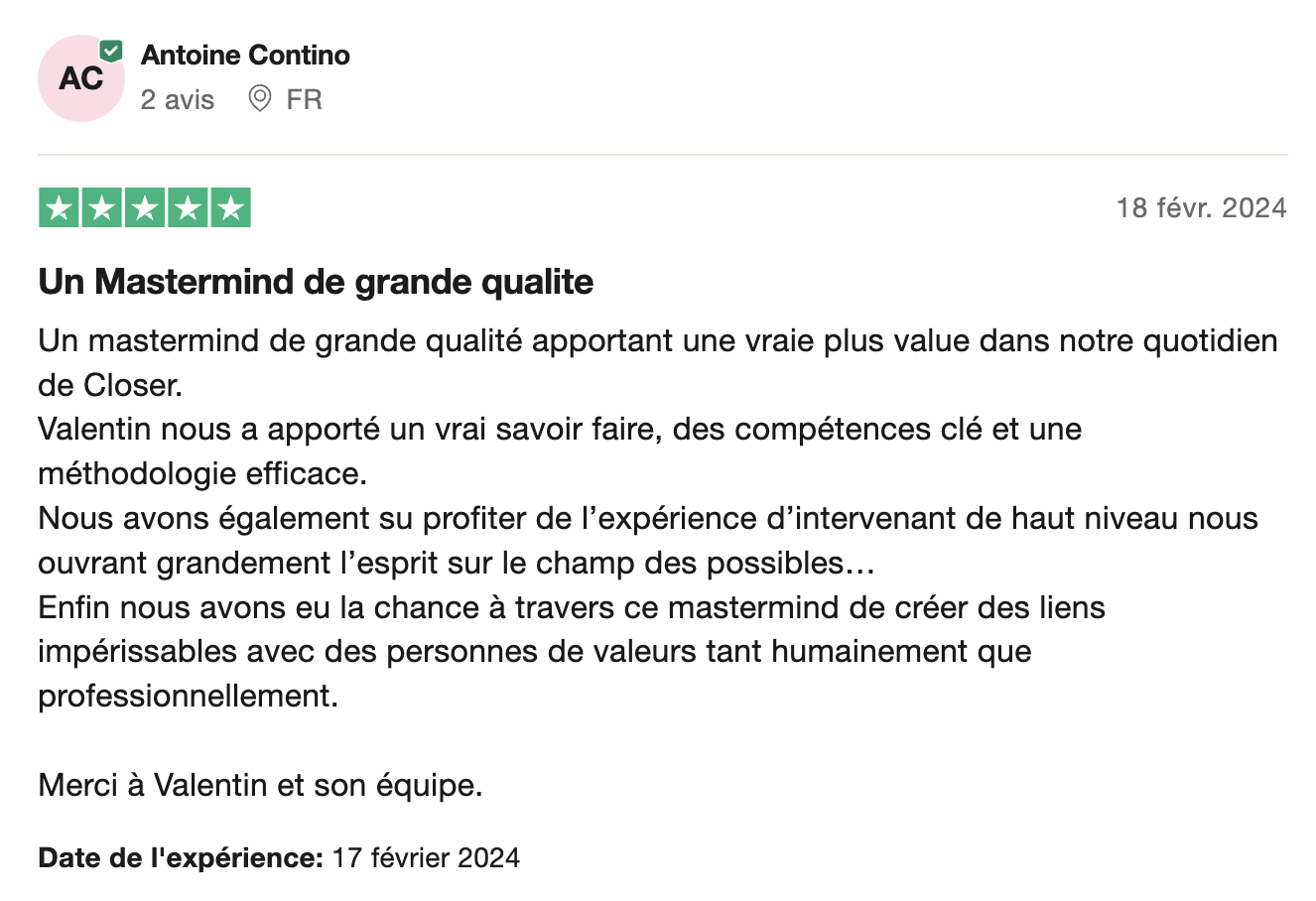This screenshot has height=901, width=1316.
Task: Click the line "Merci à Valentin et son équipe."
Action: click(x=260, y=786)
